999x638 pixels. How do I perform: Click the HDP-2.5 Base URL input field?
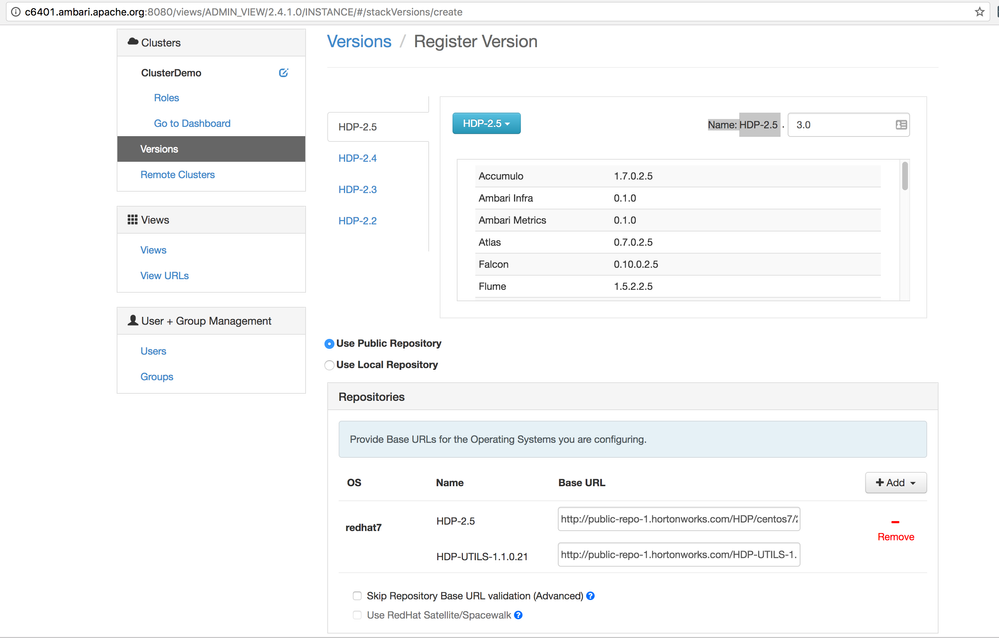click(678, 518)
